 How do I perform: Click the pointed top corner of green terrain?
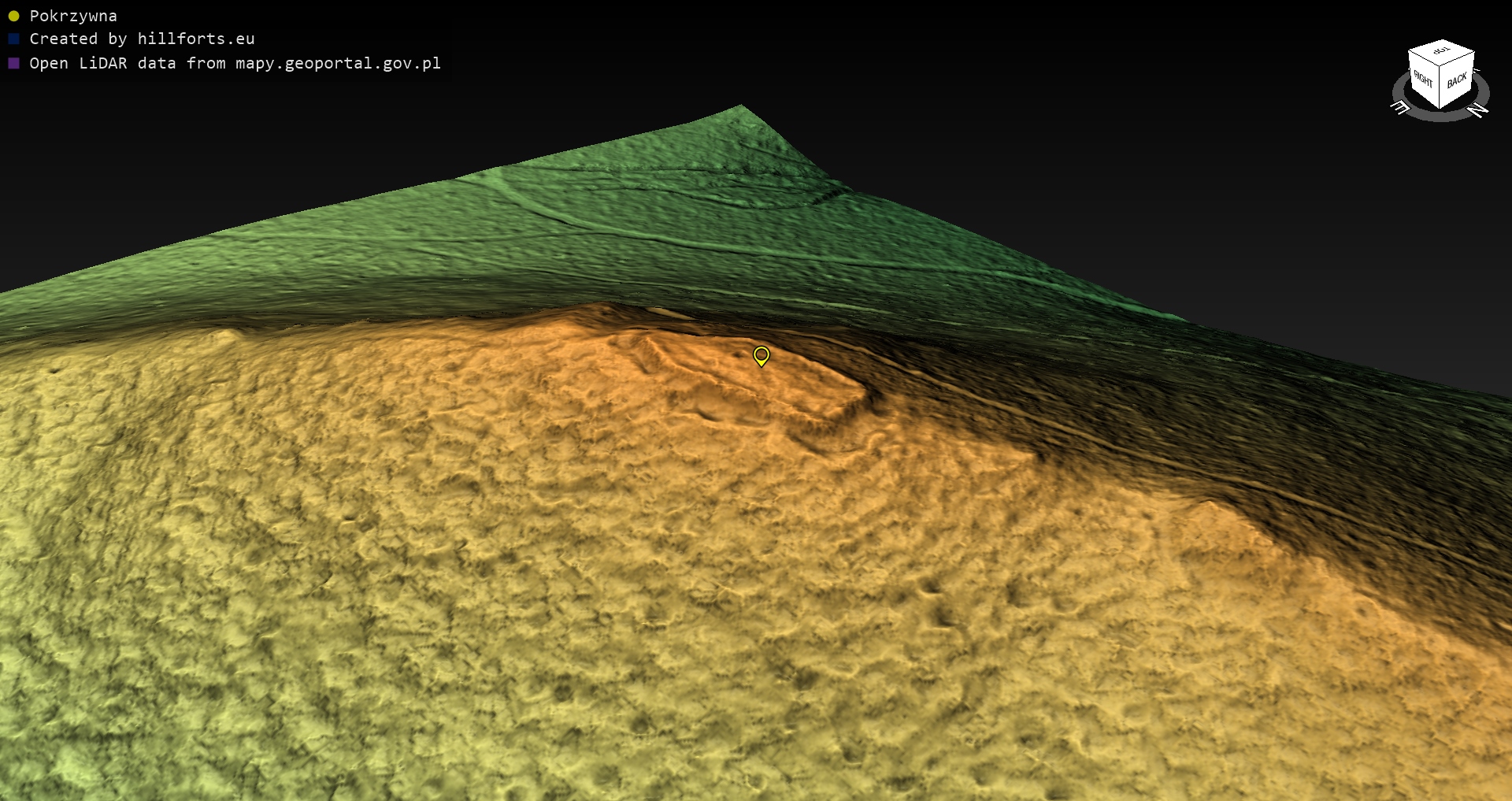click(x=741, y=106)
